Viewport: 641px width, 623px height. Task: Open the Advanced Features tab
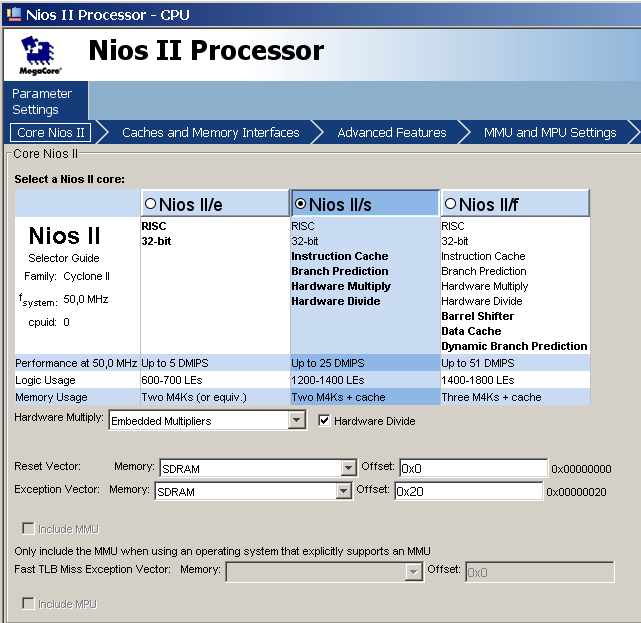click(x=392, y=132)
